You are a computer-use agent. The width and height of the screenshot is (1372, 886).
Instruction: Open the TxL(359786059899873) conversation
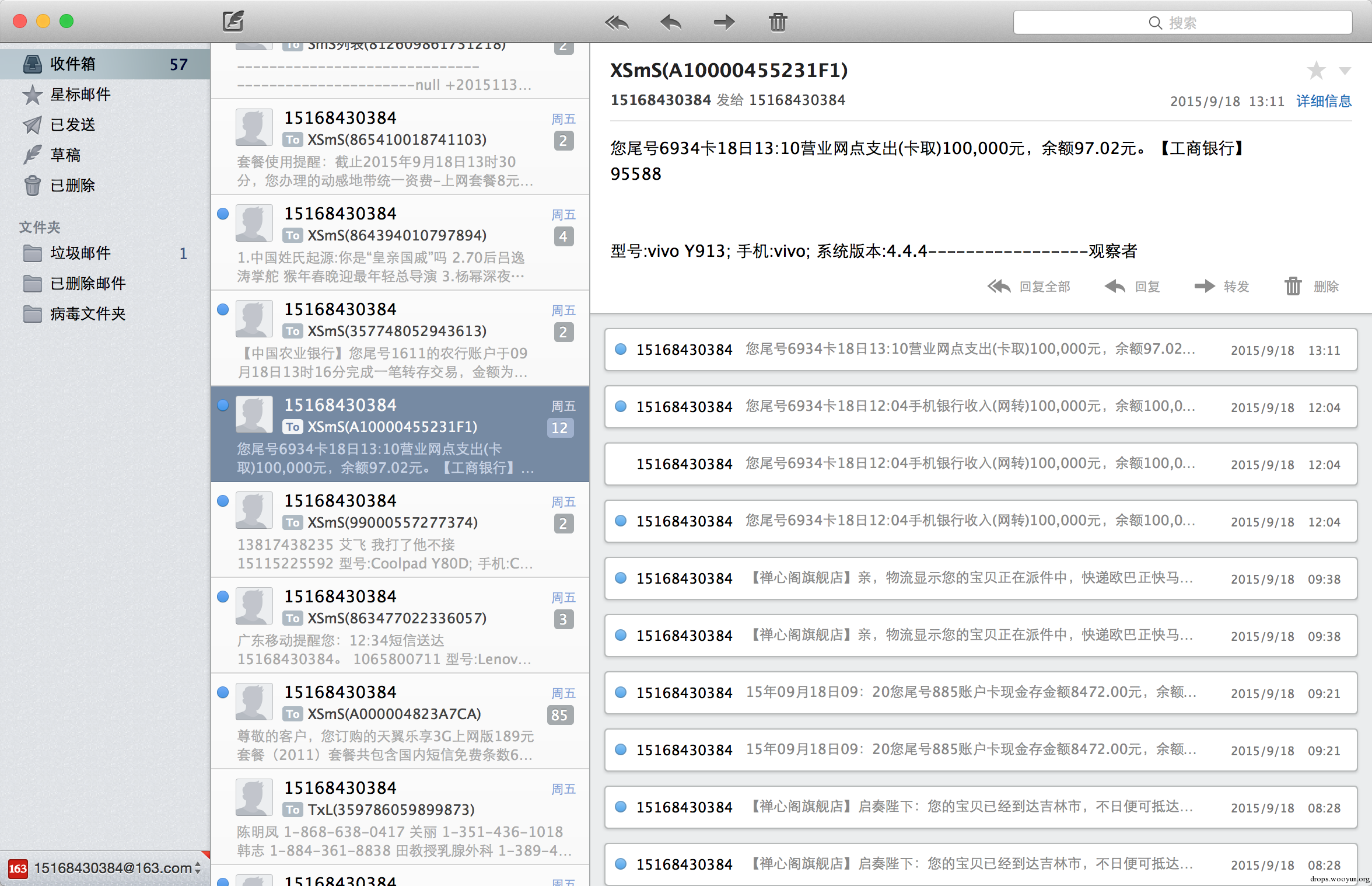click(400, 817)
